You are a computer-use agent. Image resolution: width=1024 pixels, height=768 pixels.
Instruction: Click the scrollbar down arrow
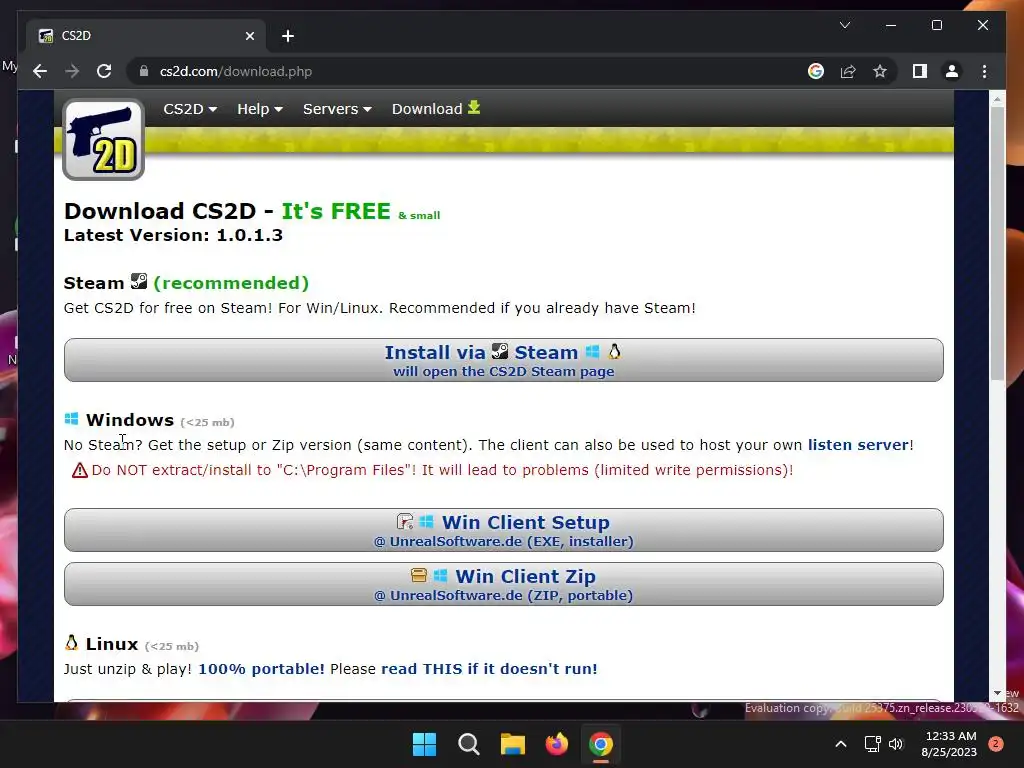997,693
